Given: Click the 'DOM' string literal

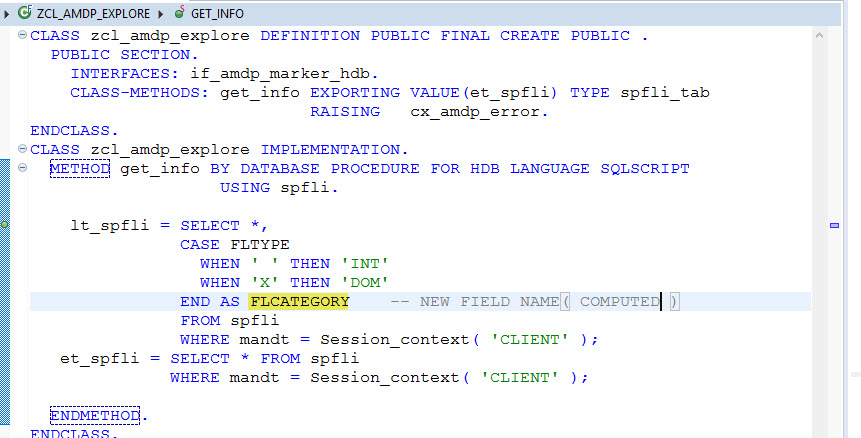Looking at the screenshot, I should [x=365, y=283].
